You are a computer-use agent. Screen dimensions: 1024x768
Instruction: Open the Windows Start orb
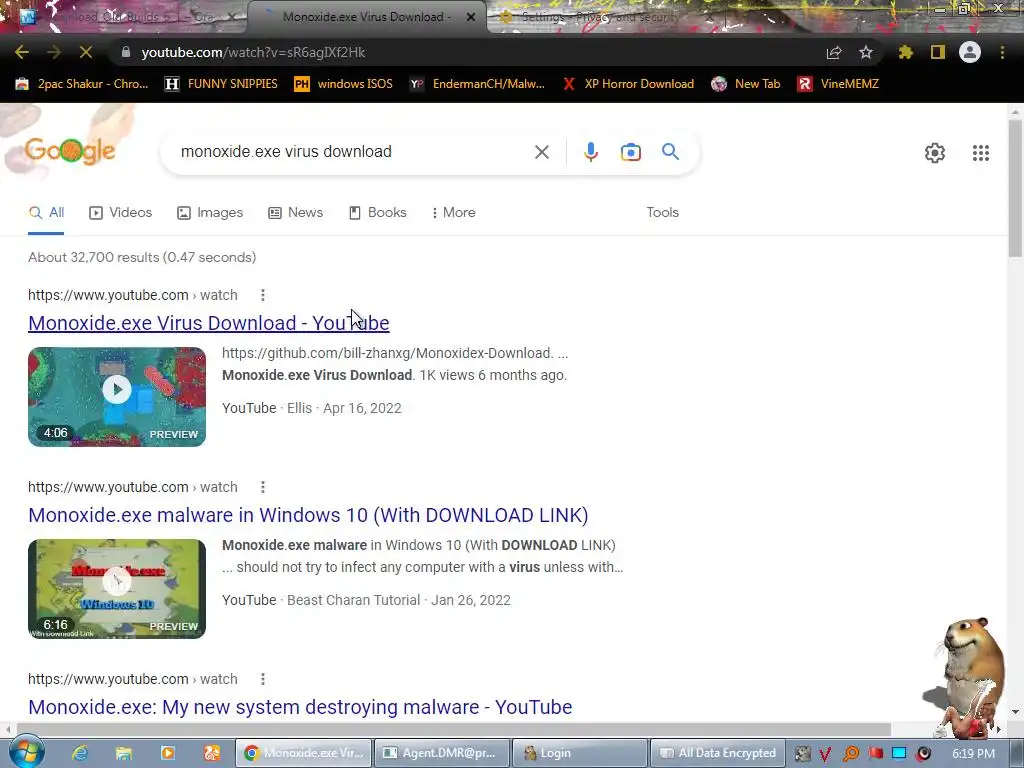coord(26,752)
